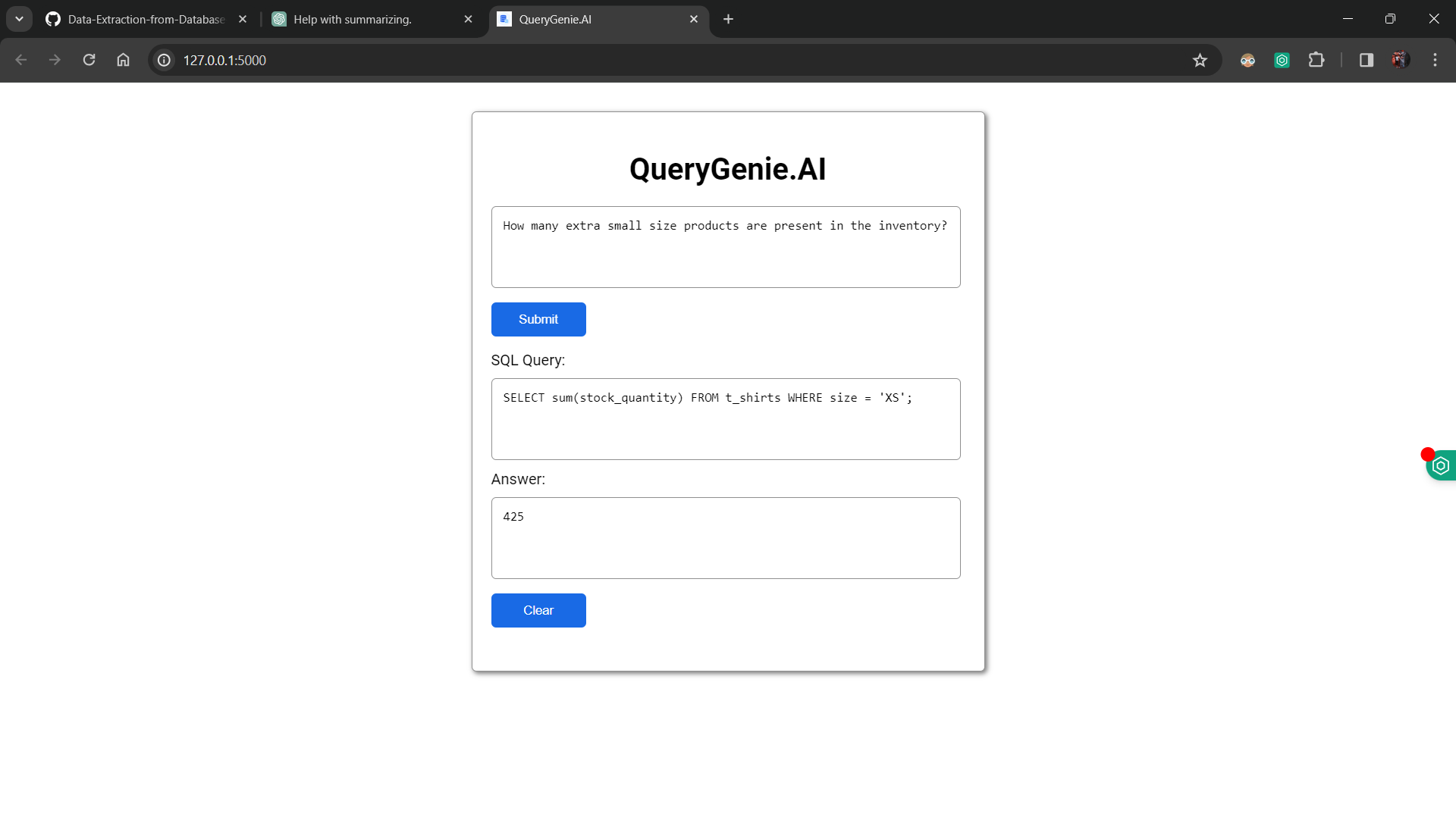1456x817 pixels.
Task: Submit the question
Action: click(x=538, y=319)
